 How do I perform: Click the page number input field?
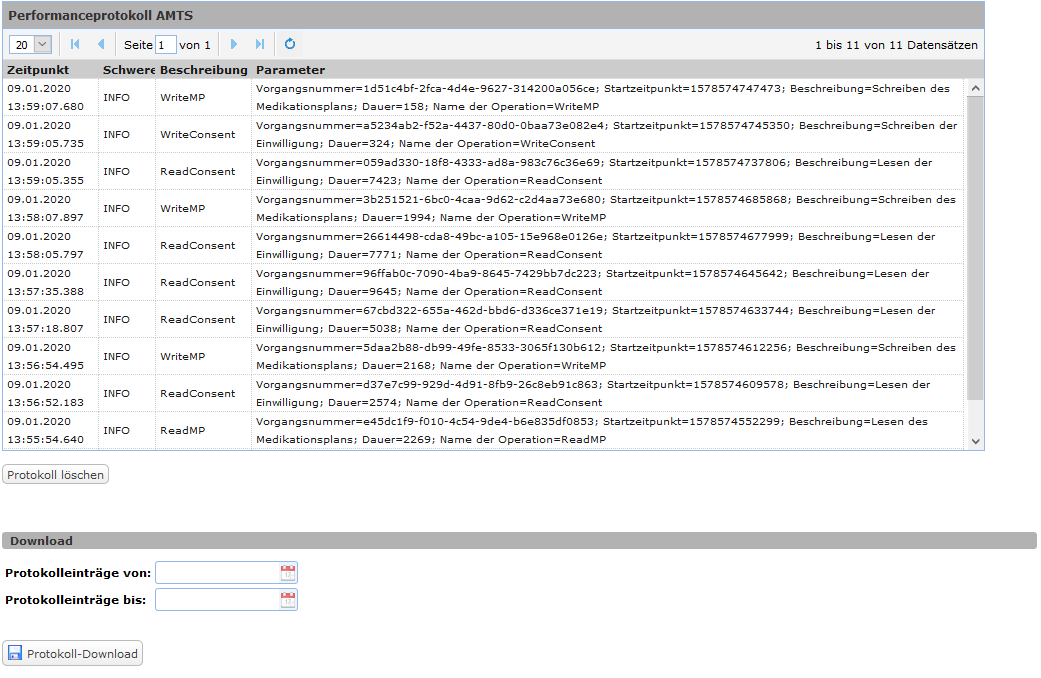pos(166,45)
